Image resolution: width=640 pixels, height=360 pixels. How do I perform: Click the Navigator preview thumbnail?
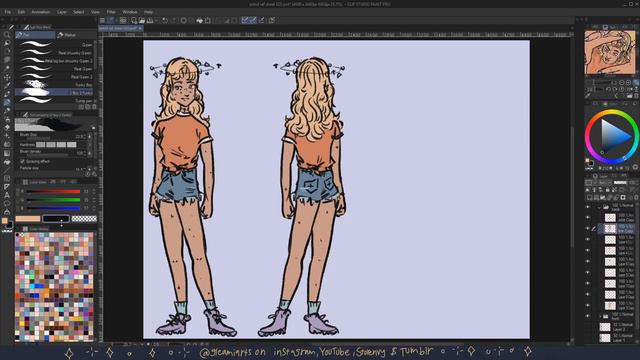[610, 52]
